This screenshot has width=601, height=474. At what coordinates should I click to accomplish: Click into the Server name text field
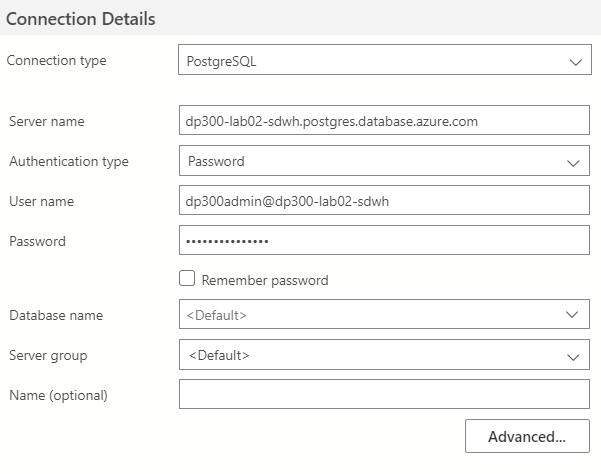(384, 121)
